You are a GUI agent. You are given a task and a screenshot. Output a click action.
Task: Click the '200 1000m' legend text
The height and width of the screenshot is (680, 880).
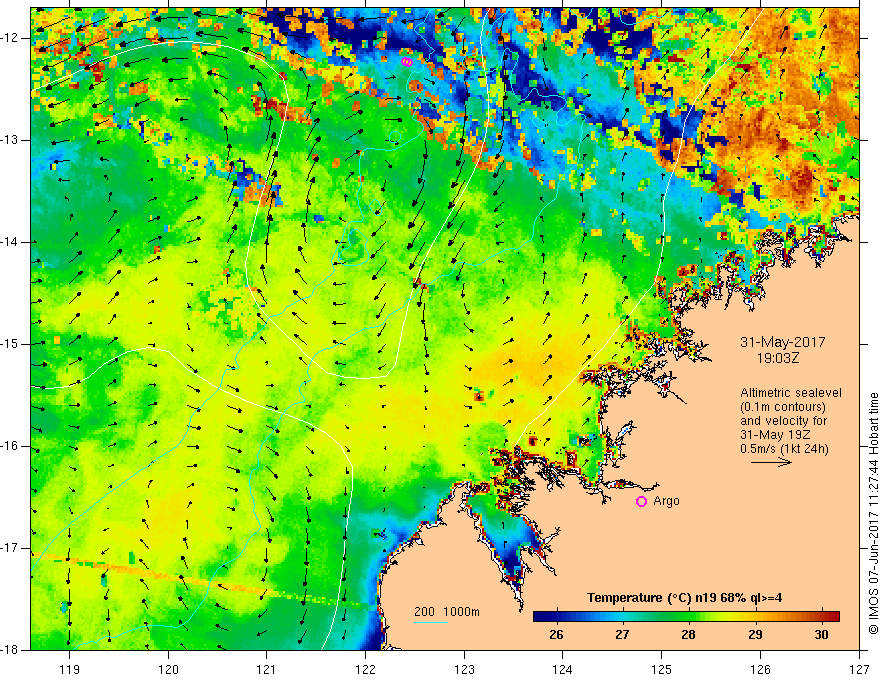point(447,612)
